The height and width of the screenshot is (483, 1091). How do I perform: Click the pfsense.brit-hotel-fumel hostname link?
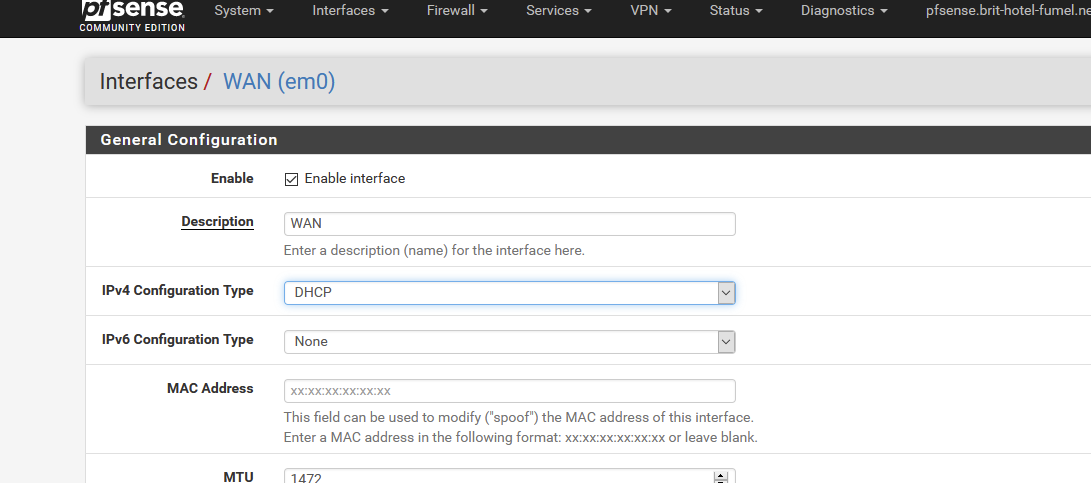coord(1008,10)
